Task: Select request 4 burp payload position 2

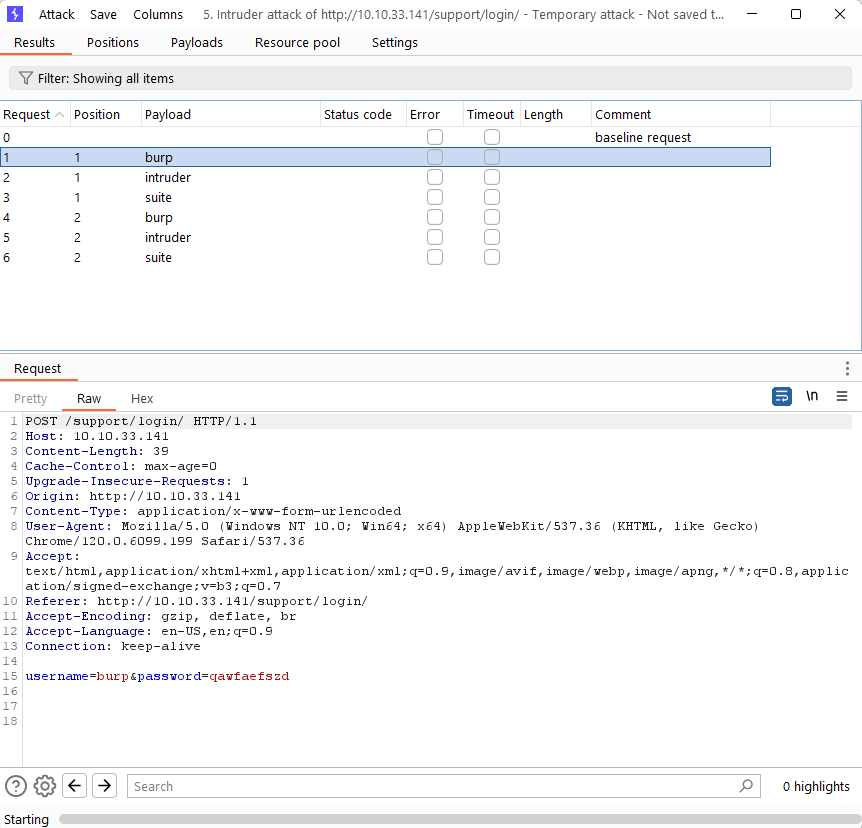Action: coord(385,217)
